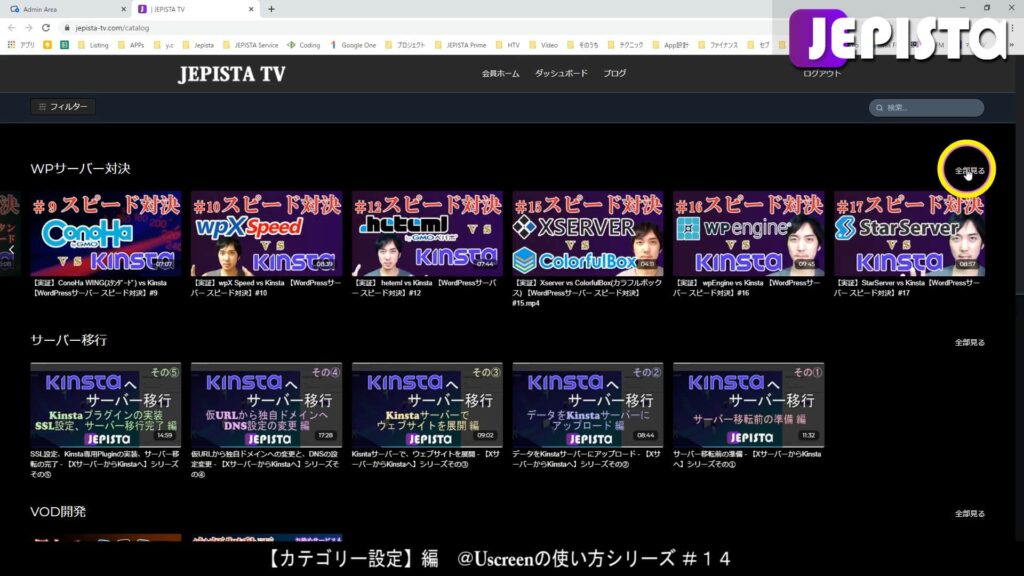This screenshot has height=576, width=1024.
Task: Click the JEPISTA TV site logo
Action: (232, 74)
